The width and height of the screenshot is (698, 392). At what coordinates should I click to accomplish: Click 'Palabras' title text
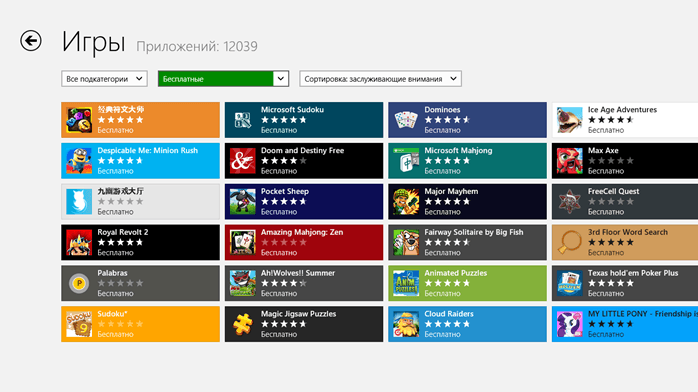(112, 273)
